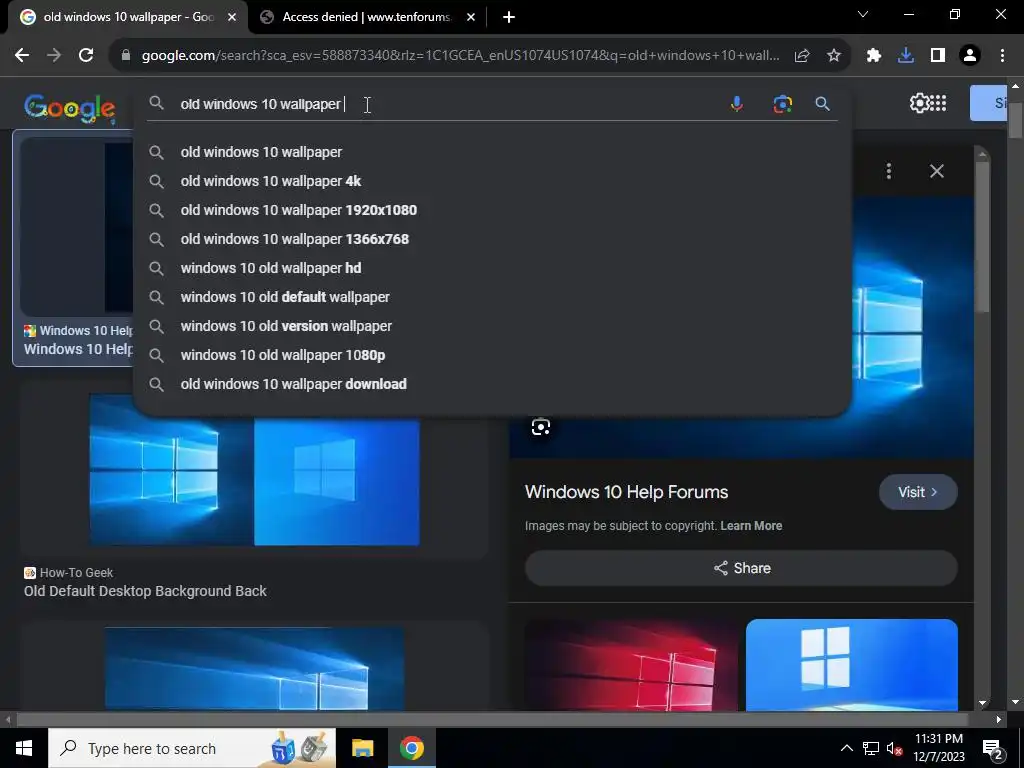Start voice search with microphone icon
This screenshot has height=768, width=1024.
pos(737,104)
